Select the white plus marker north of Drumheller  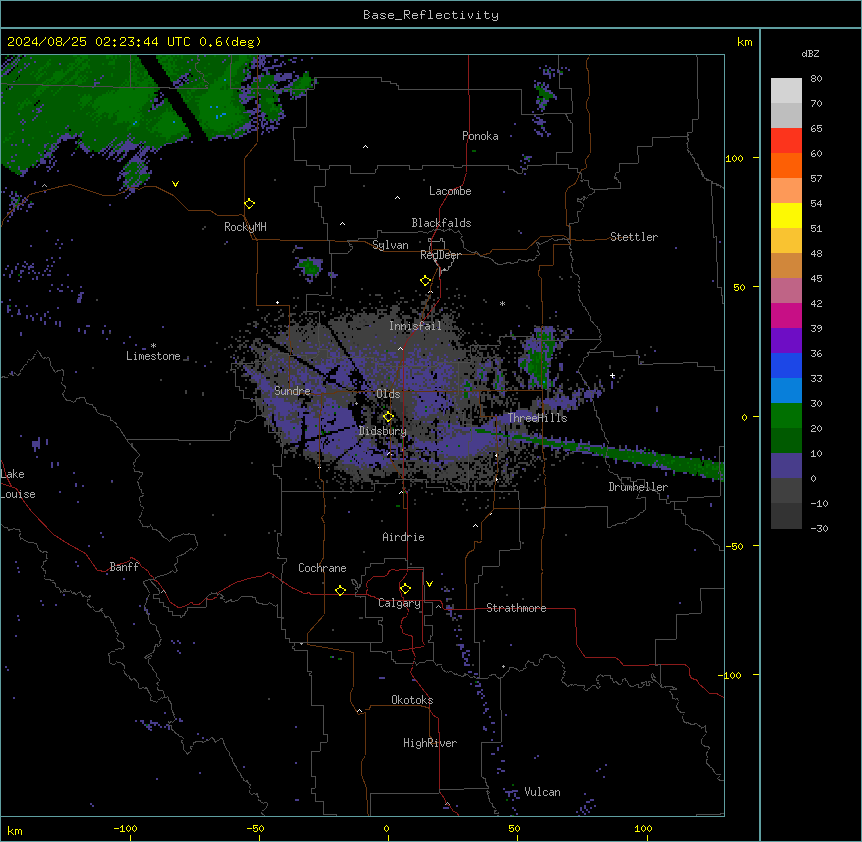pyautogui.click(x=612, y=376)
